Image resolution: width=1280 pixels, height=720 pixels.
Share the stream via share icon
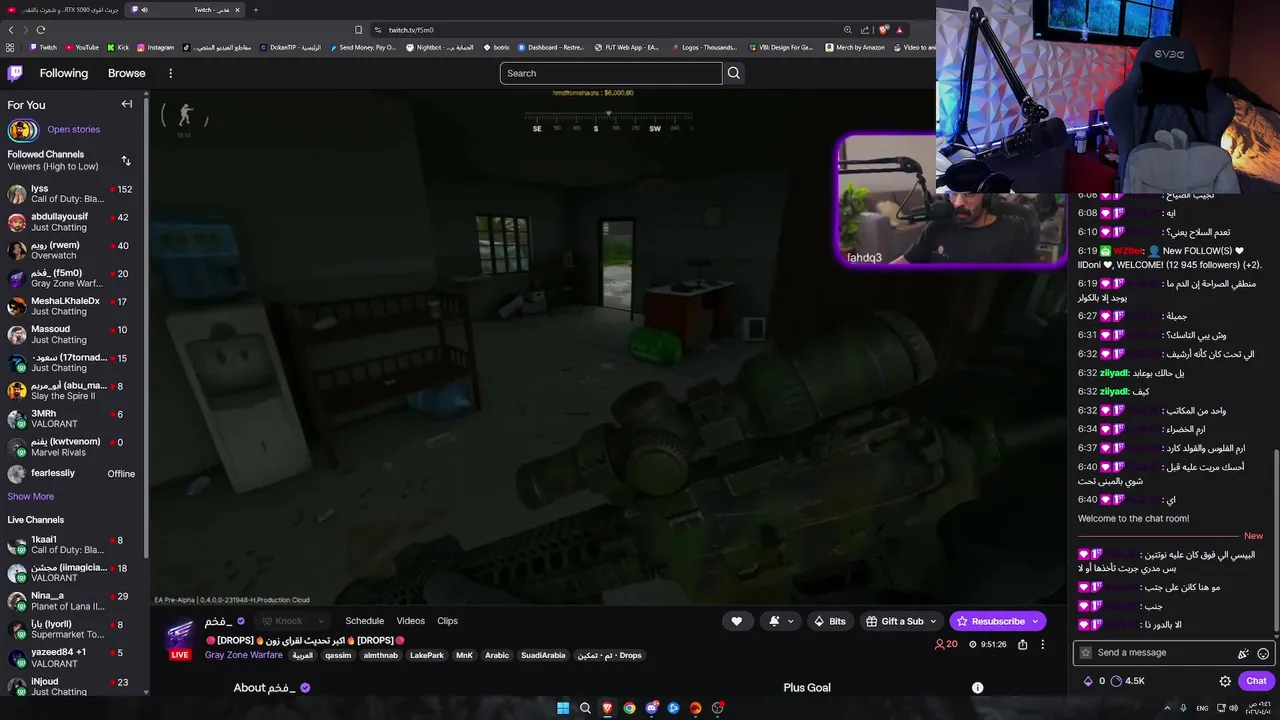coord(1022,644)
